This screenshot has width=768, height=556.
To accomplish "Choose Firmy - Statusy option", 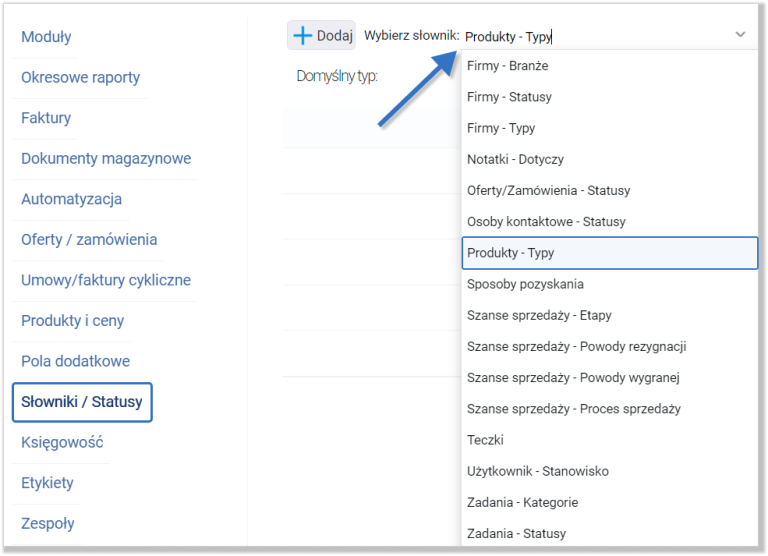I will pos(509,97).
